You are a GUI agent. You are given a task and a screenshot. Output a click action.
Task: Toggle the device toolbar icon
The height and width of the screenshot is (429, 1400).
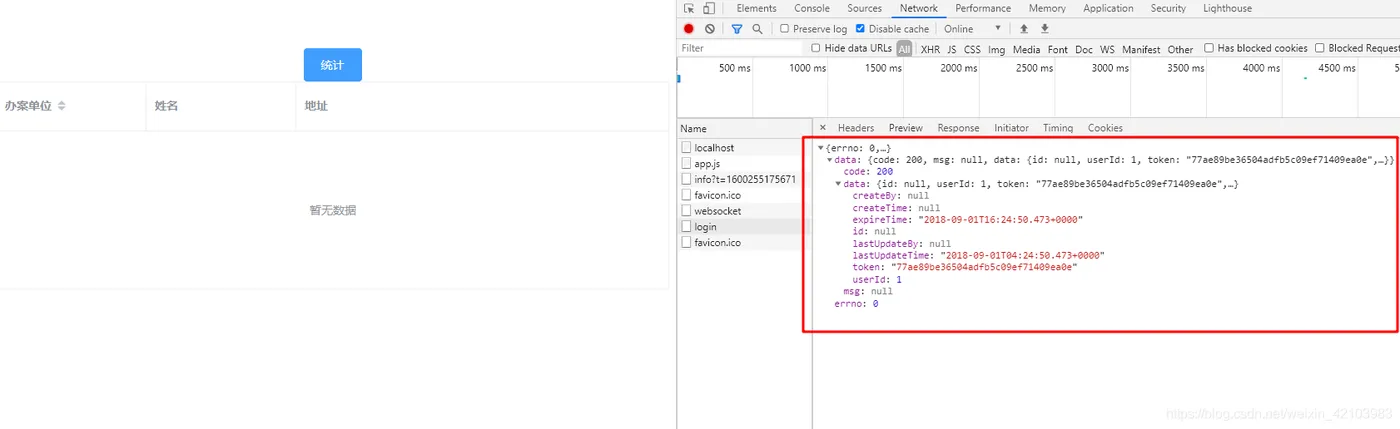tap(709, 8)
